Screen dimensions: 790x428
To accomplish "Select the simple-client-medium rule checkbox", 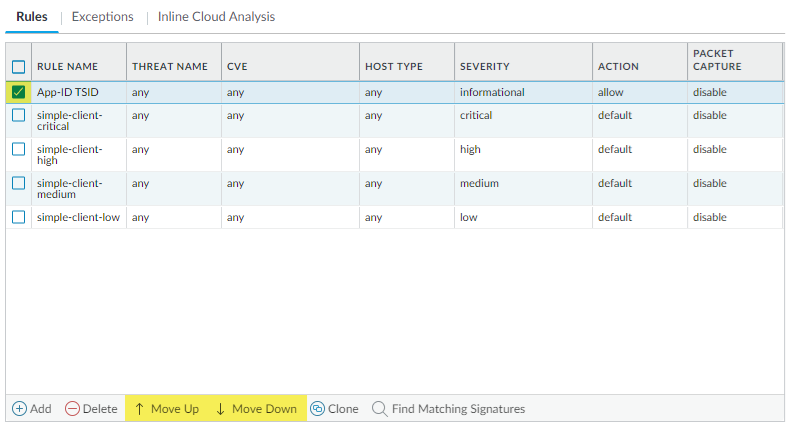I will (19, 183).
